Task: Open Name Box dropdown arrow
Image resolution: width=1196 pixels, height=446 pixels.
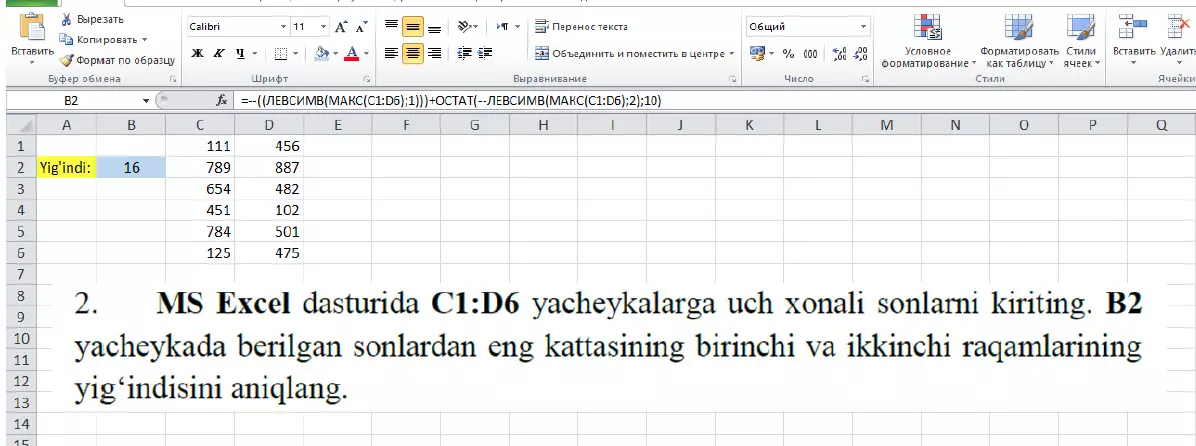Action: (146, 101)
